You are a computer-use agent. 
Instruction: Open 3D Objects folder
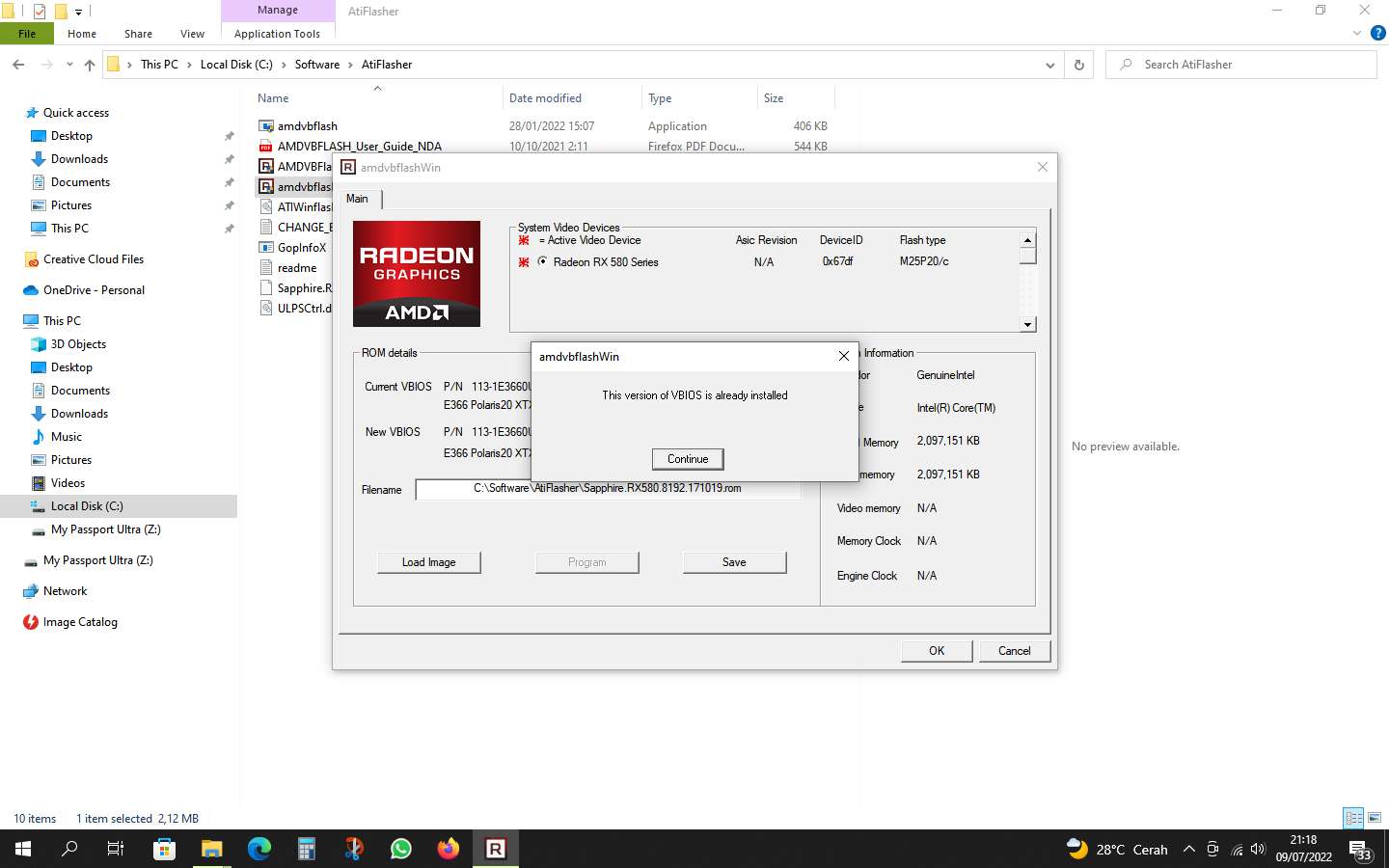[78, 344]
